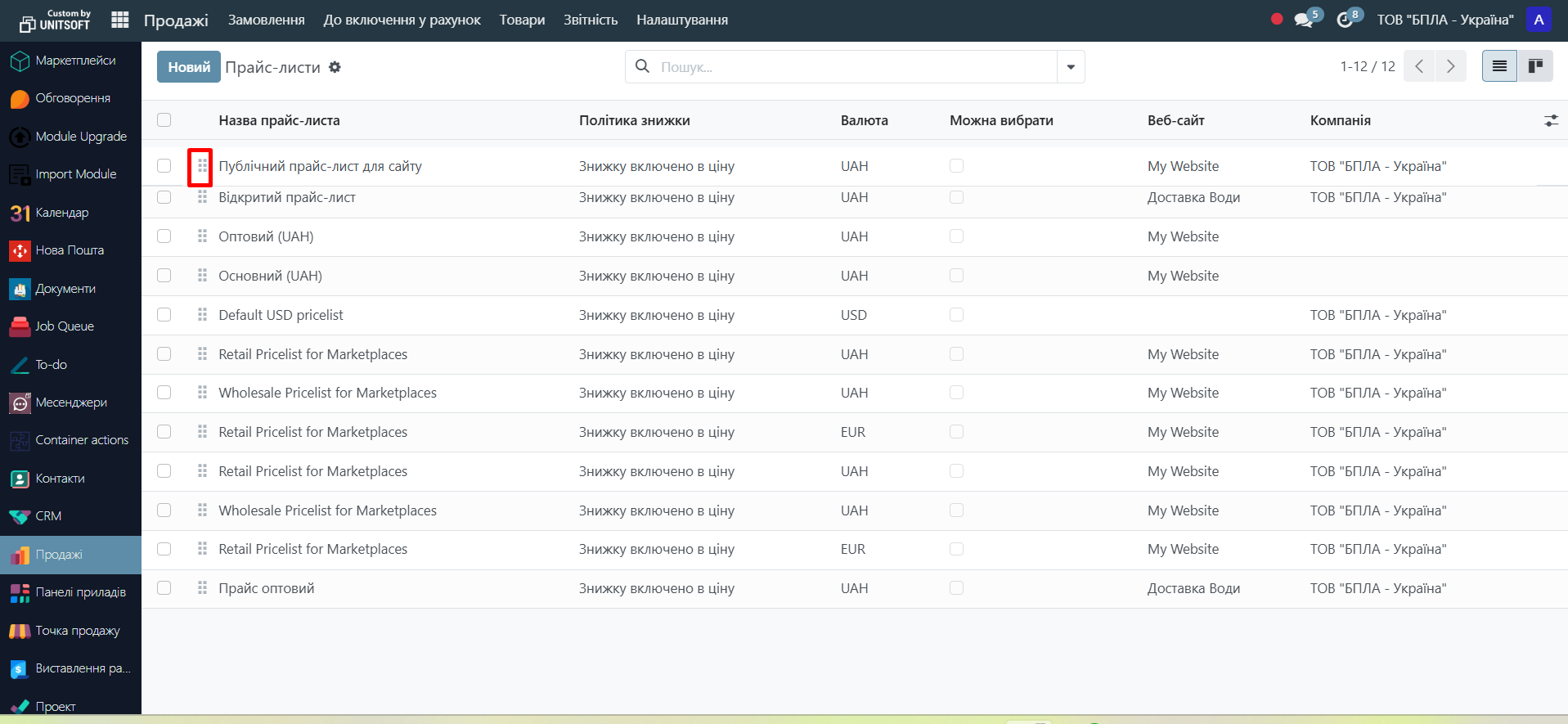This screenshot has width=1568, height=724.
Task: Open company switcher ТОВ "БПЛА - Україна"
Action: pyautogui.click(x=1444, y=20)
